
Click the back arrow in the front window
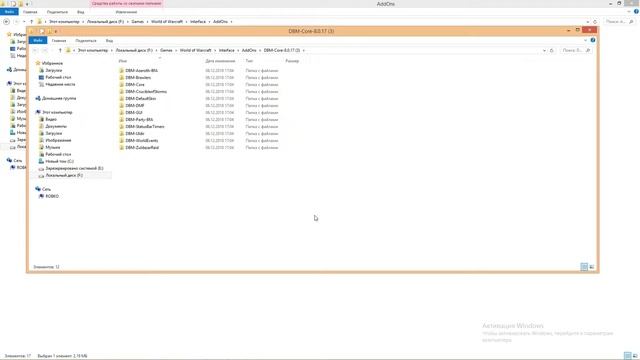36,50
